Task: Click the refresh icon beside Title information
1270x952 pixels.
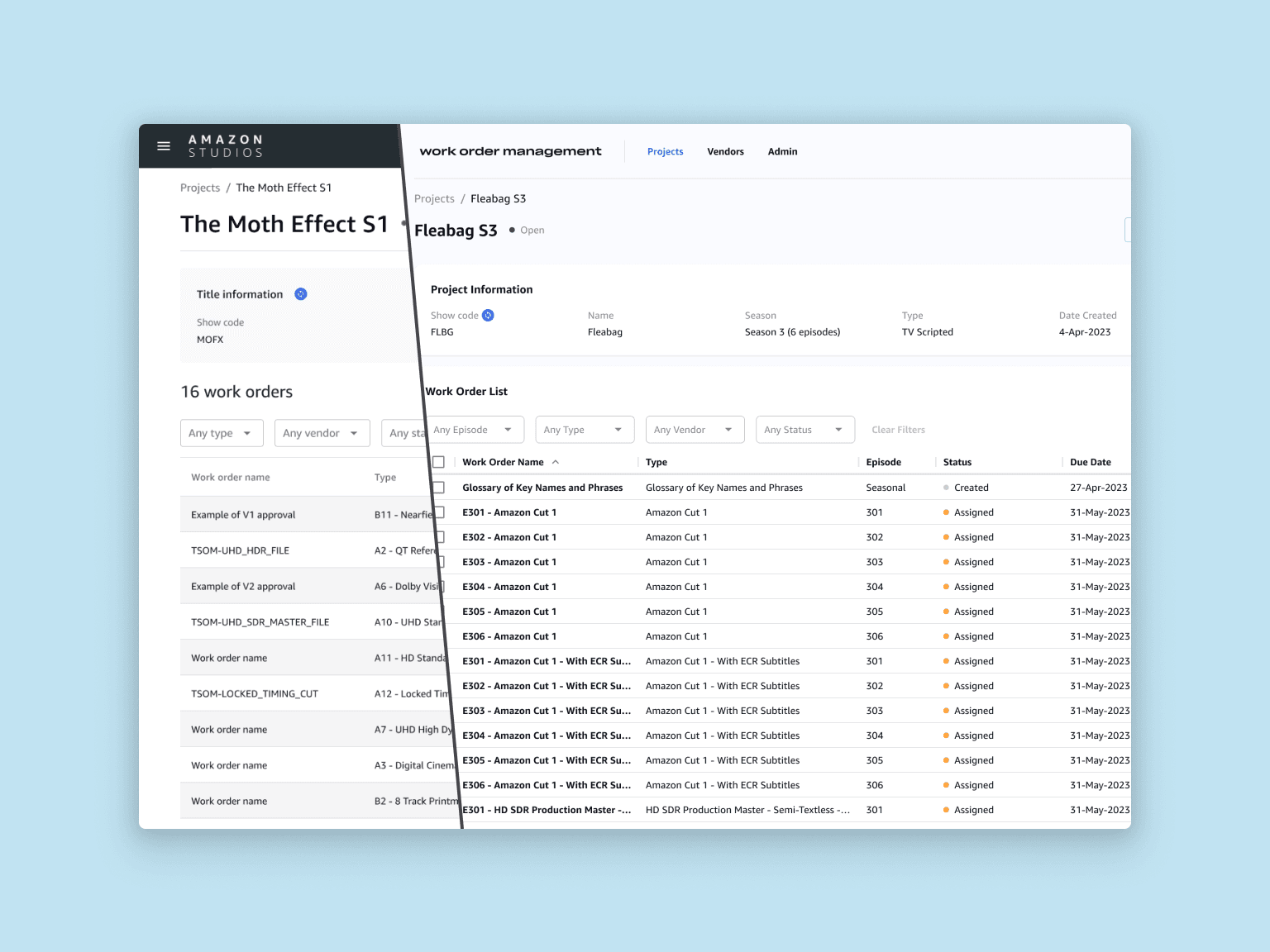Action: (x=301, y=294)
